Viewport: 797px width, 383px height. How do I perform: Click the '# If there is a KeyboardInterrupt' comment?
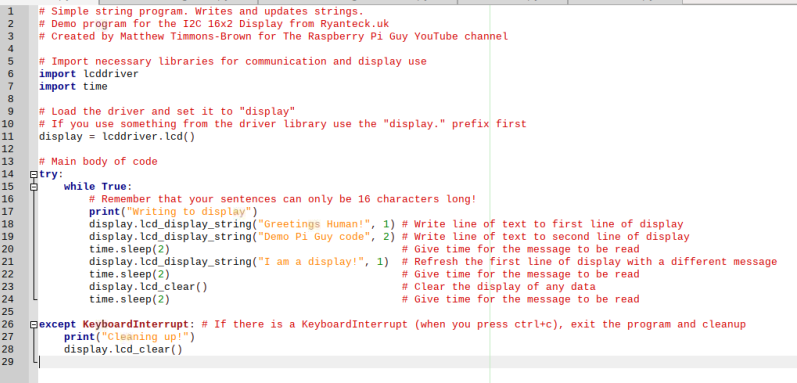[473, 325]
